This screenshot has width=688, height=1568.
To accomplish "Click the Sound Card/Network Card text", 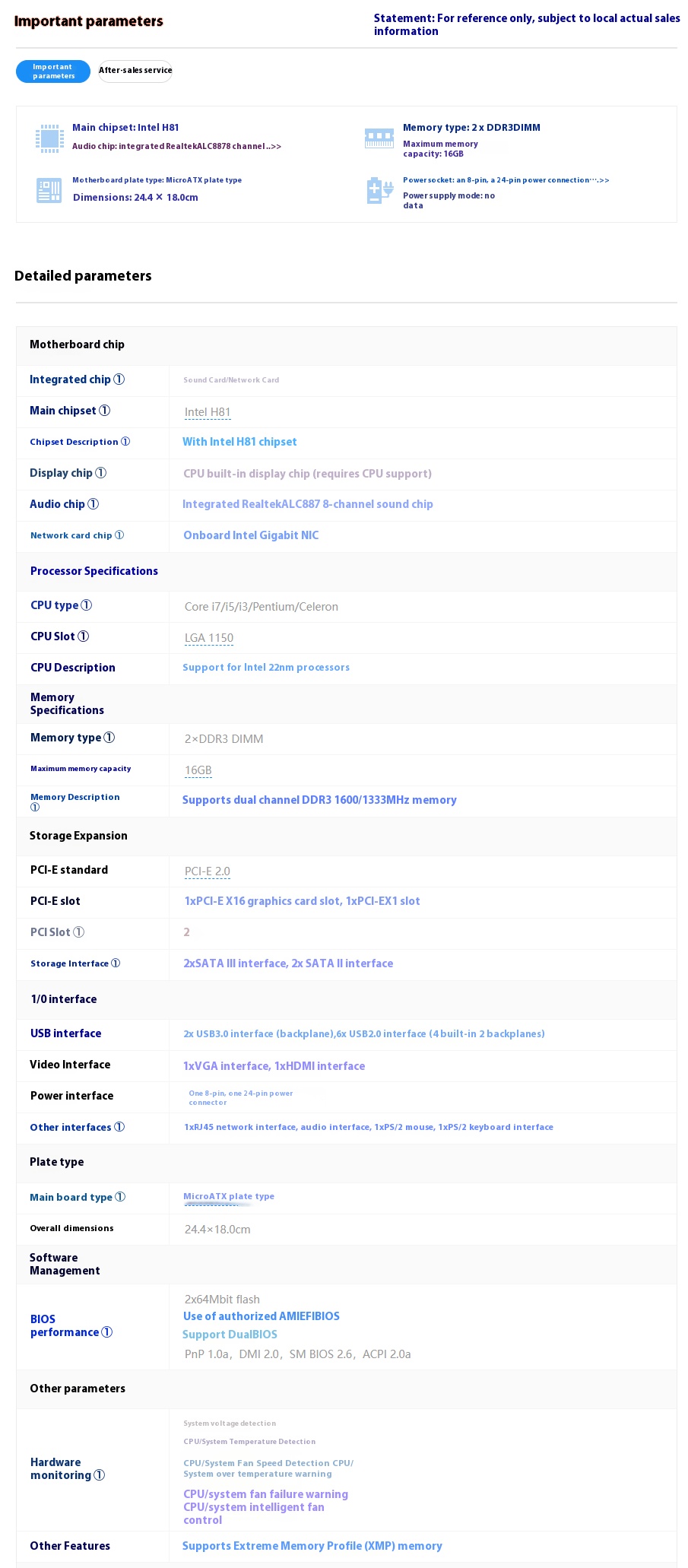I will (x=231, y=380).
